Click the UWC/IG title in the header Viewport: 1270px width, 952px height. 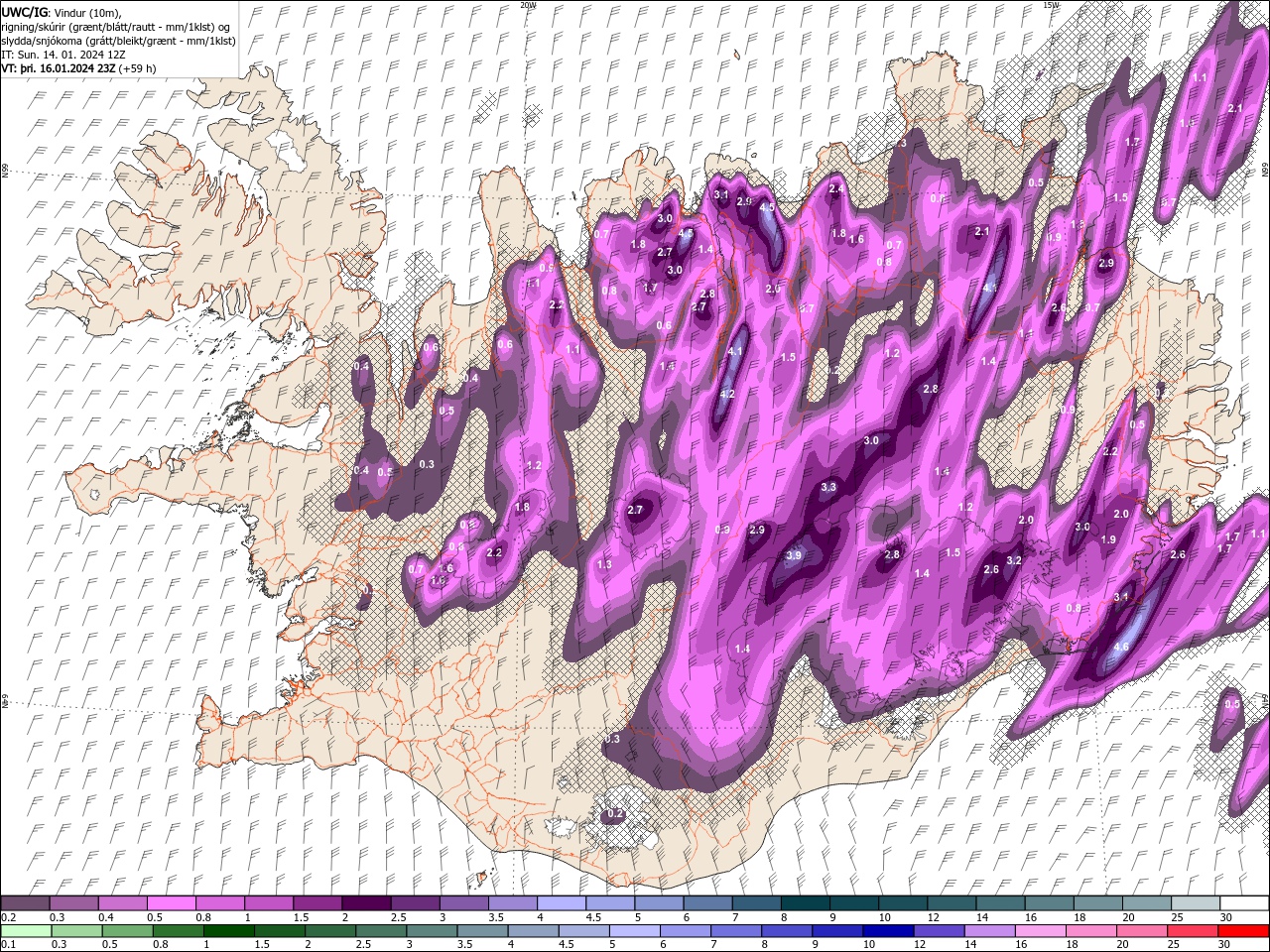[x=24, y=12]
